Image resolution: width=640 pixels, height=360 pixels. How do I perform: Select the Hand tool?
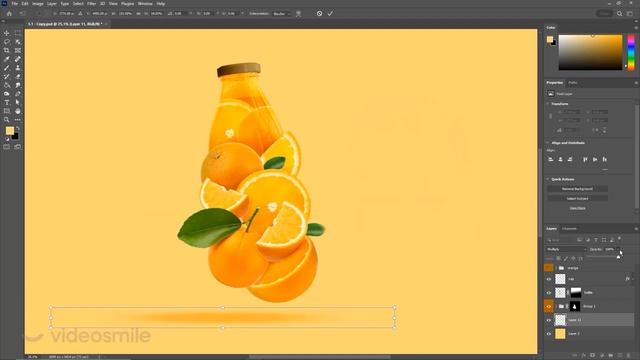pyautogui.click(x=18, y=111)
